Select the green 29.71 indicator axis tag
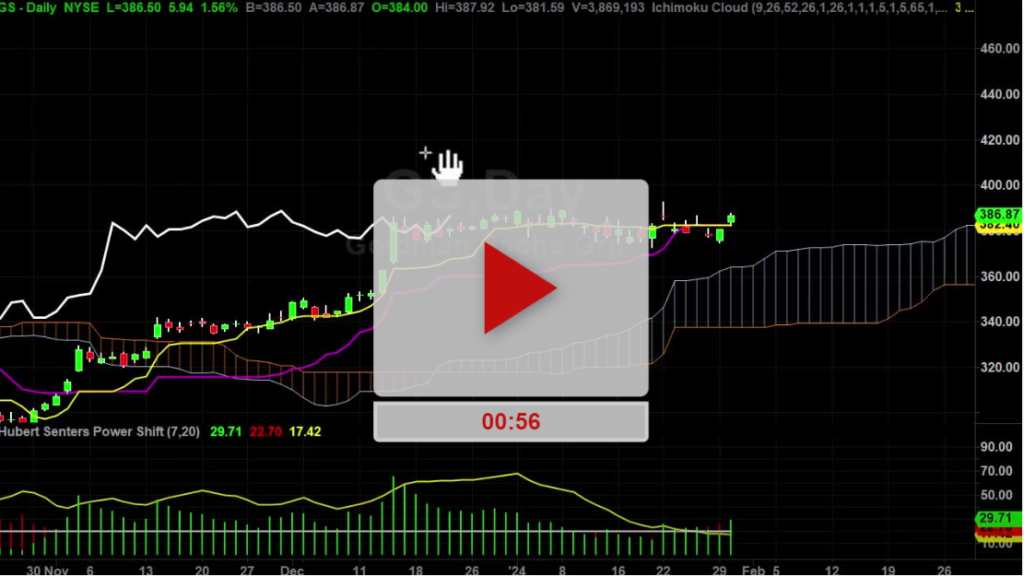The width and height of the screenshot is (1024, 576). (997, 518)
